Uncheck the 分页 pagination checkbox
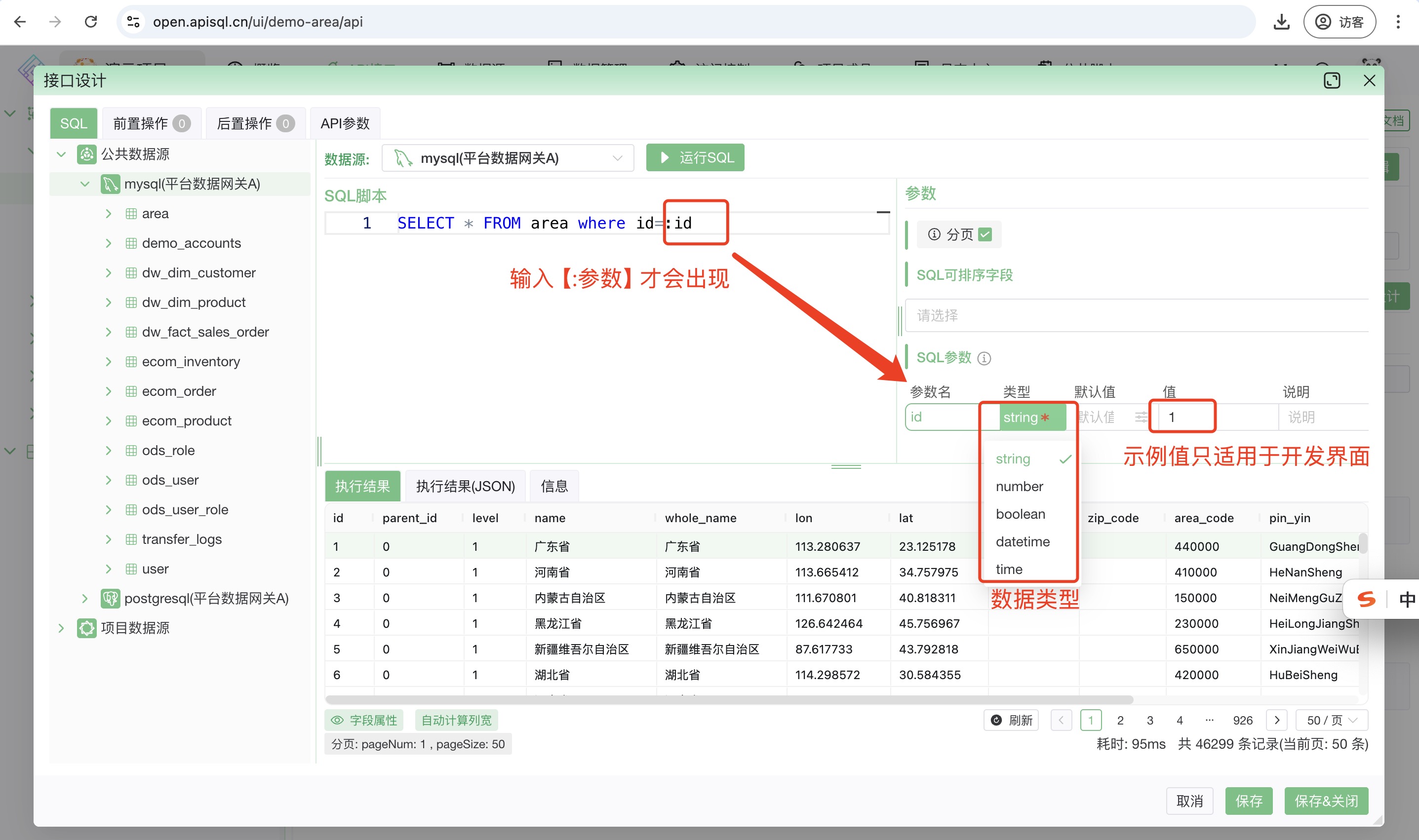 coord(985,234)
